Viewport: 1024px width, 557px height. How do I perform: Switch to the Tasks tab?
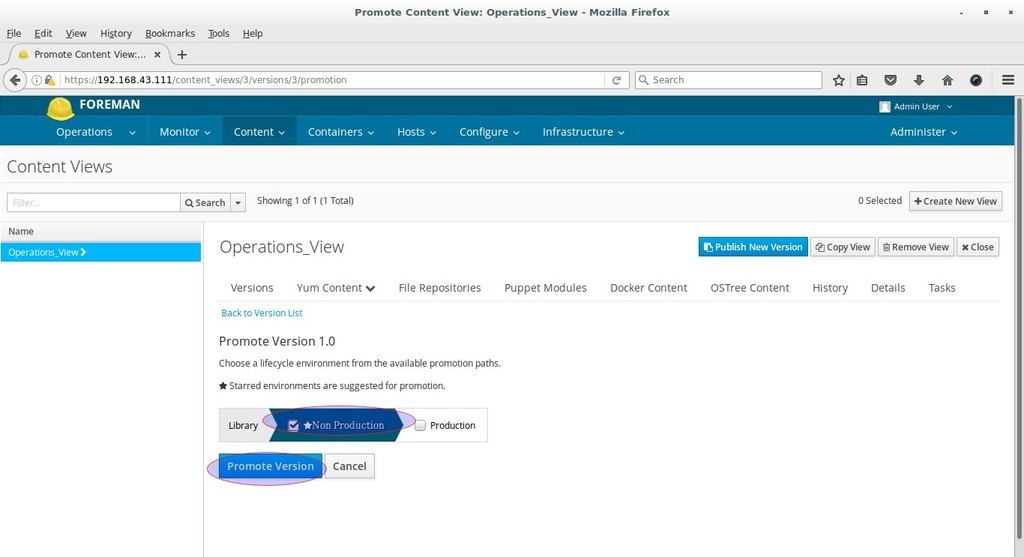(x=942, y=288)
